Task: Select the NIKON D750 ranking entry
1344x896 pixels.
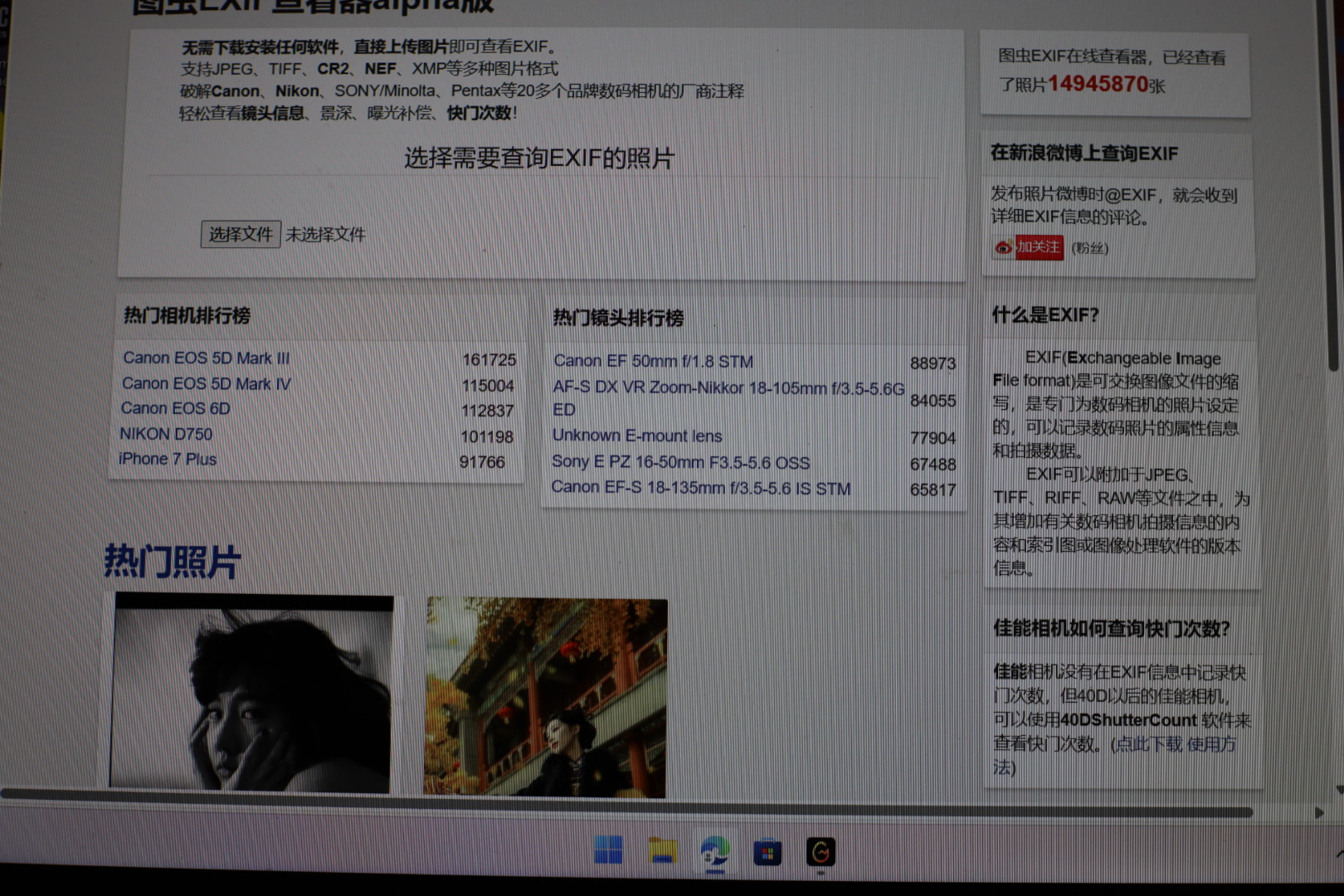Action: point(165,434)
